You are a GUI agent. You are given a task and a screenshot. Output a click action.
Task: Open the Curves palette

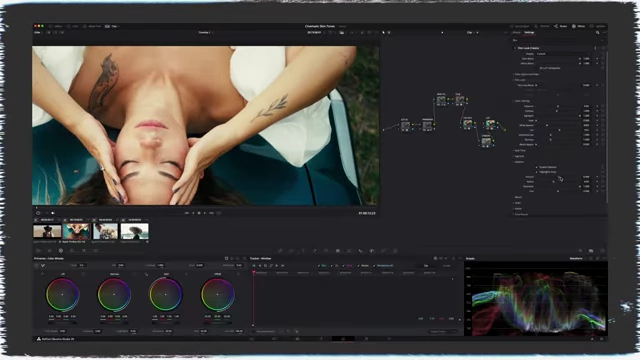point(280,251)
